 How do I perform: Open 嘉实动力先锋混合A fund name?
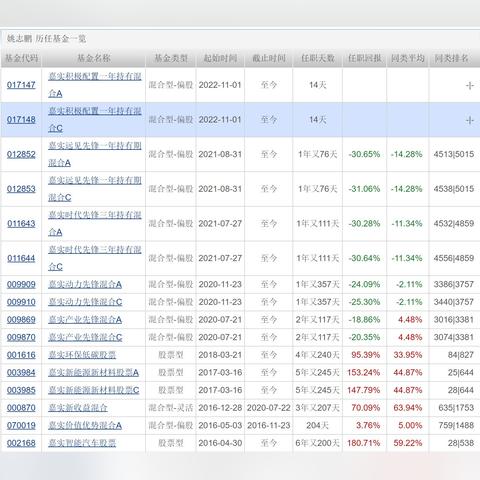tap(85, 284)
